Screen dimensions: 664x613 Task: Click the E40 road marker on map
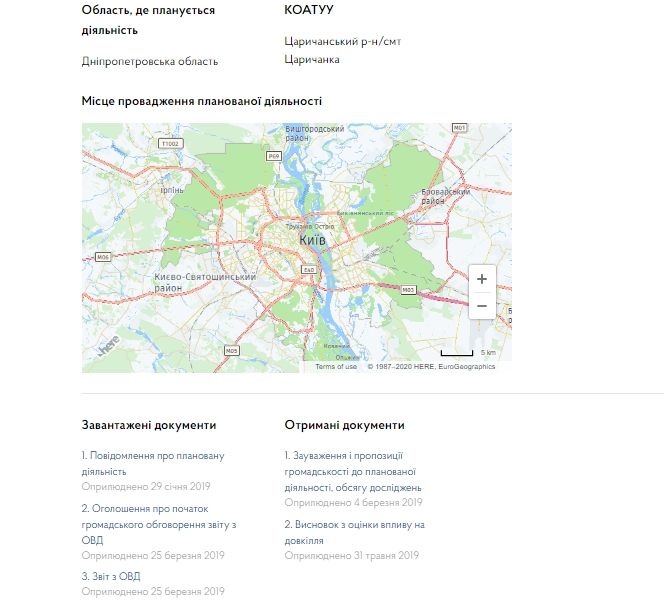(x=309, y=270)
